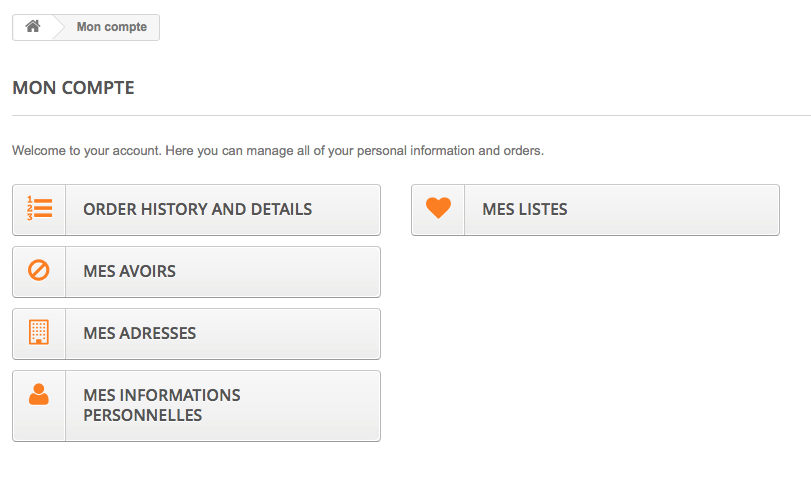Open the Mes Listes wishlist page
Viewport: 811px width, 478px height.
pyautogui.click(x=595, y=210)
